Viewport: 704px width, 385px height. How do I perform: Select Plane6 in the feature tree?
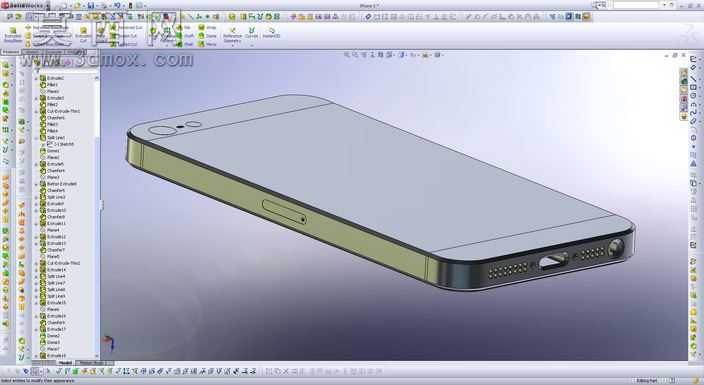pos(50,310)
